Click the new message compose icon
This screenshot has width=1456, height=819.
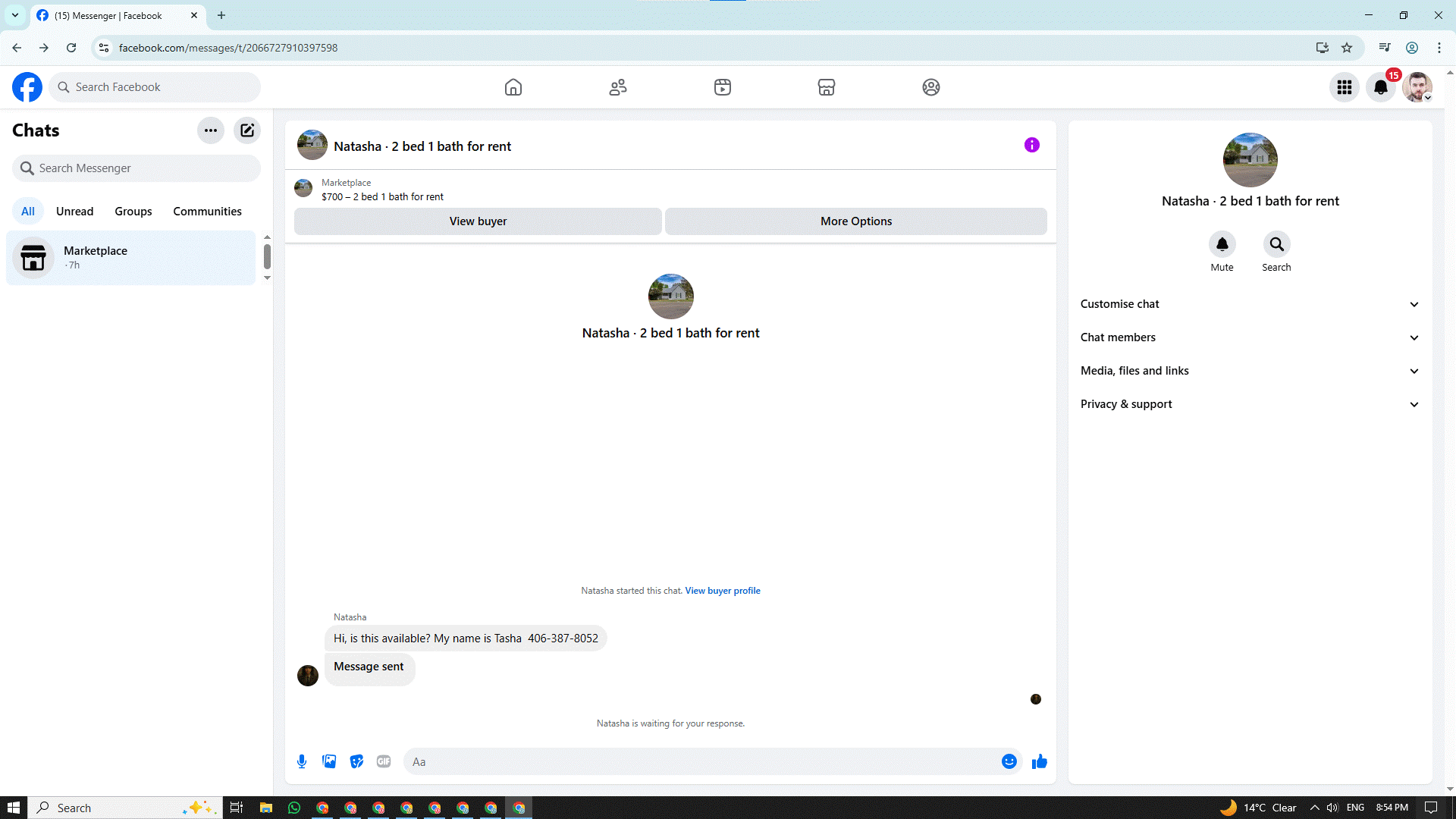pos(247,130)
